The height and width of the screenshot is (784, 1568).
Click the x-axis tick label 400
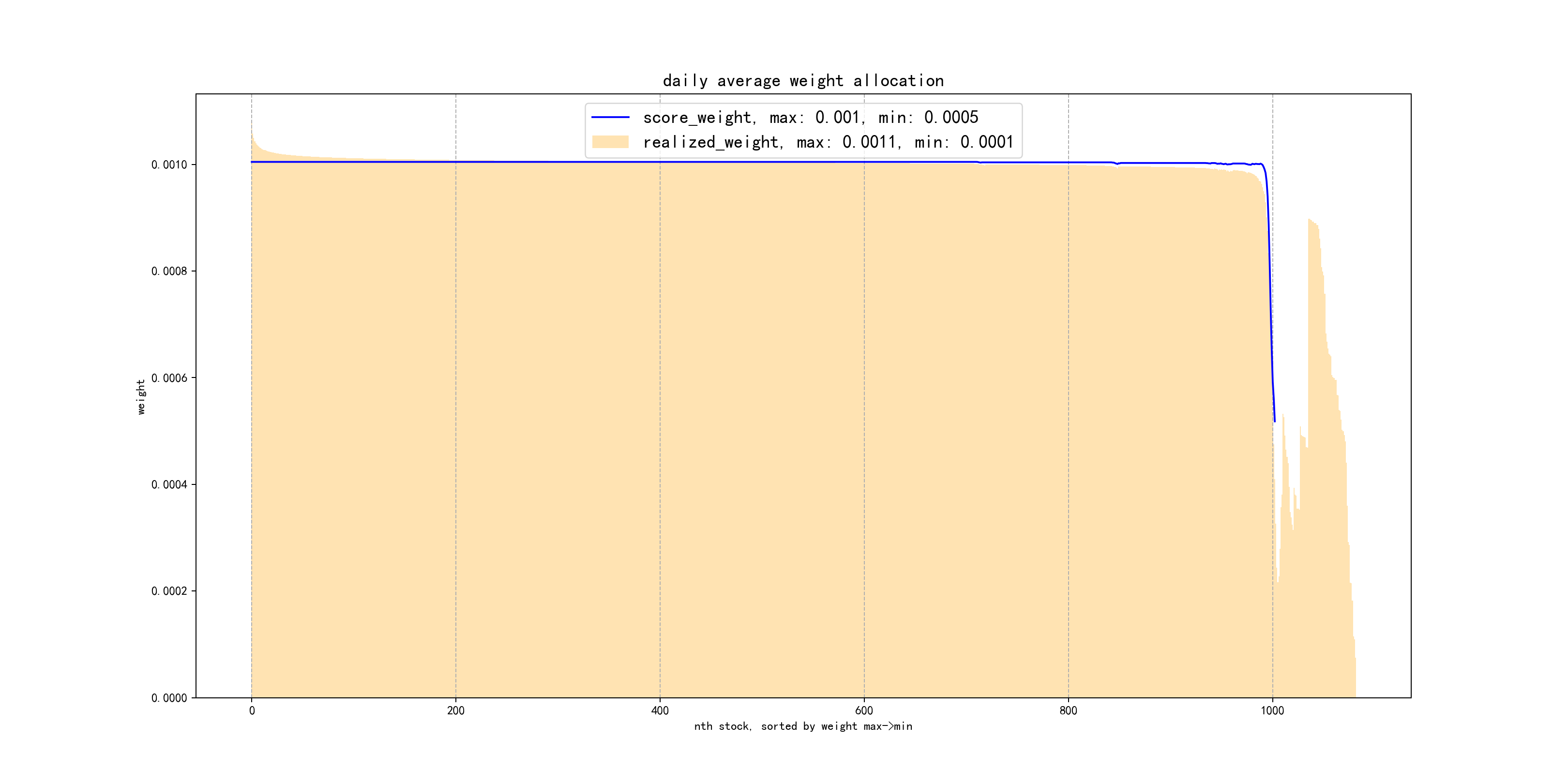(660, 710)
